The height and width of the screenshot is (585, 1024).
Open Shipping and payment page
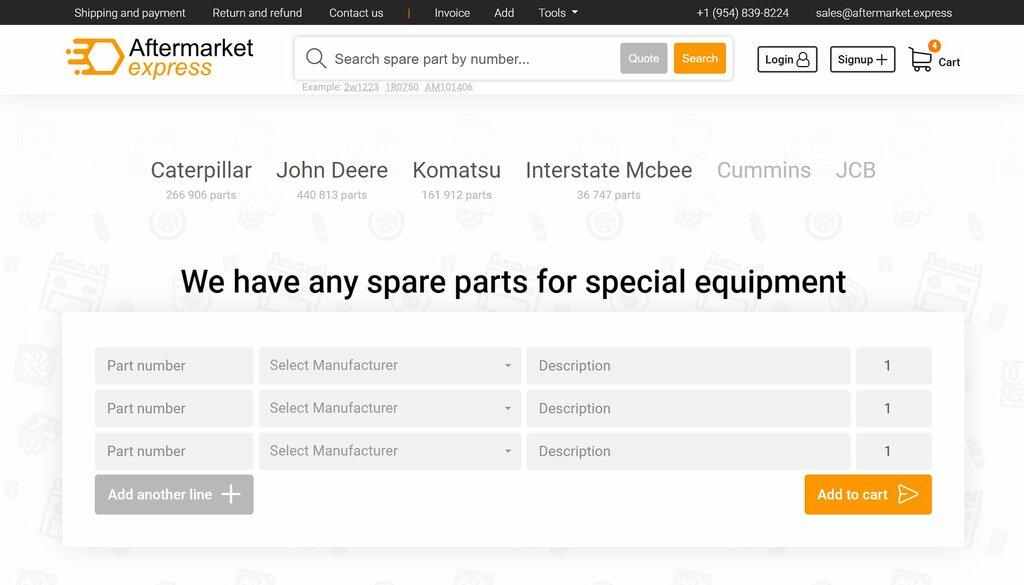click(130, 13)
